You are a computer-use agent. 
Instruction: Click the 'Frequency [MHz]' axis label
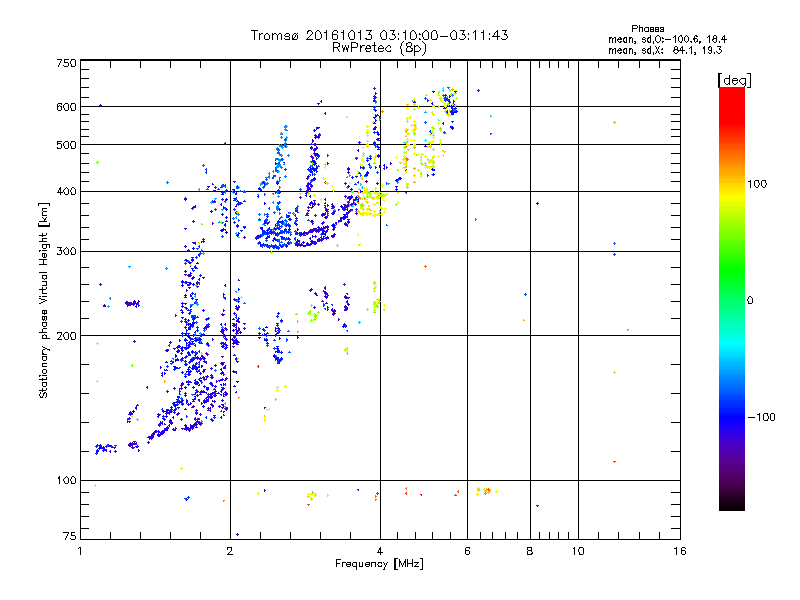pos(379,564)
